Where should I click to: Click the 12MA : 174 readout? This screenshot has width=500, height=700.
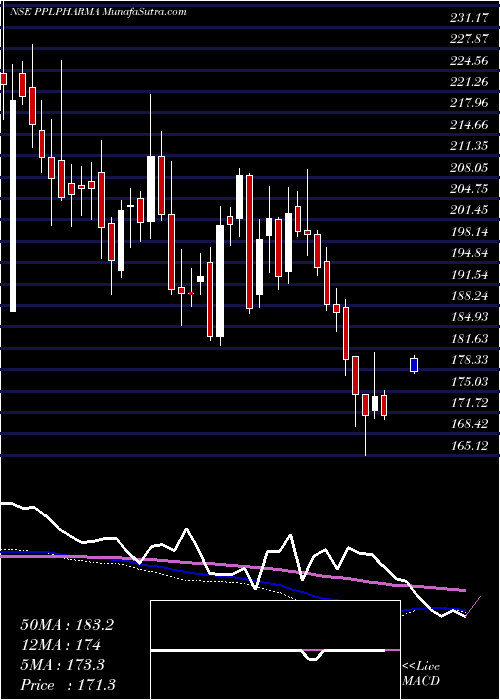[61, 645]
